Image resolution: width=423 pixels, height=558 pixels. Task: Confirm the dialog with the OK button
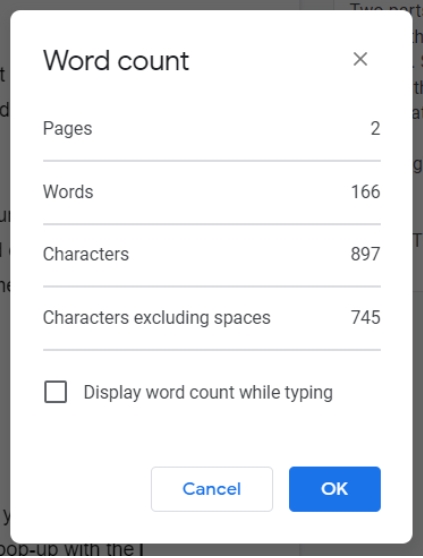[335, 489]
